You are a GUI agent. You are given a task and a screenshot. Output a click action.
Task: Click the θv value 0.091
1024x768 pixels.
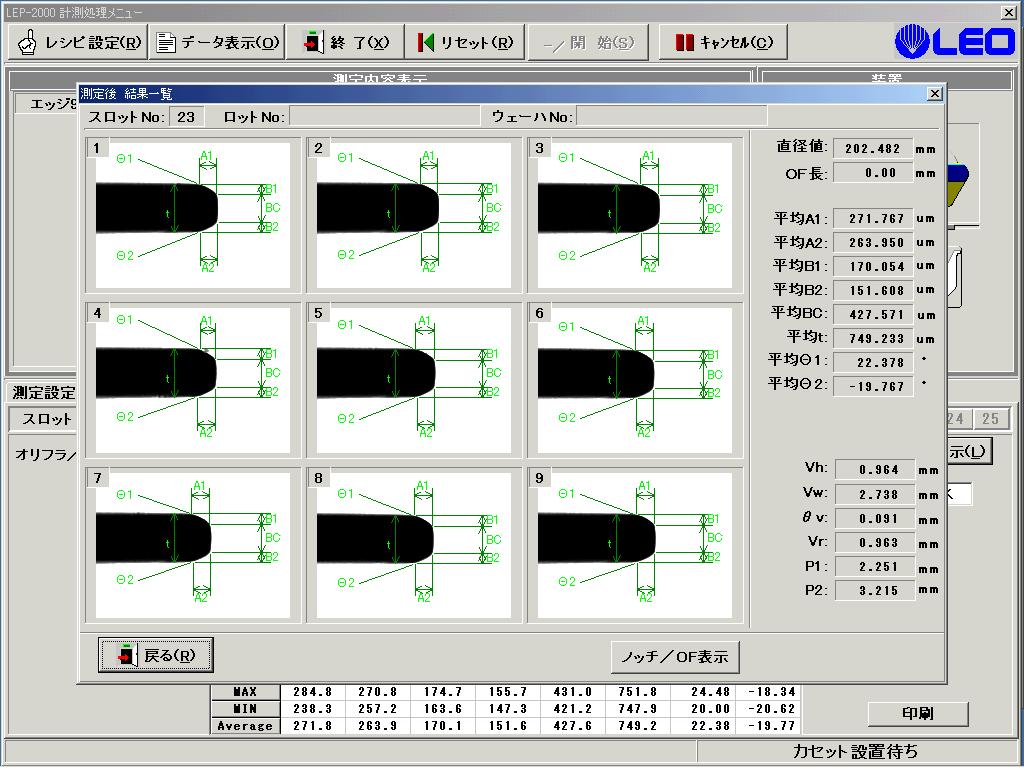(874, 519)
